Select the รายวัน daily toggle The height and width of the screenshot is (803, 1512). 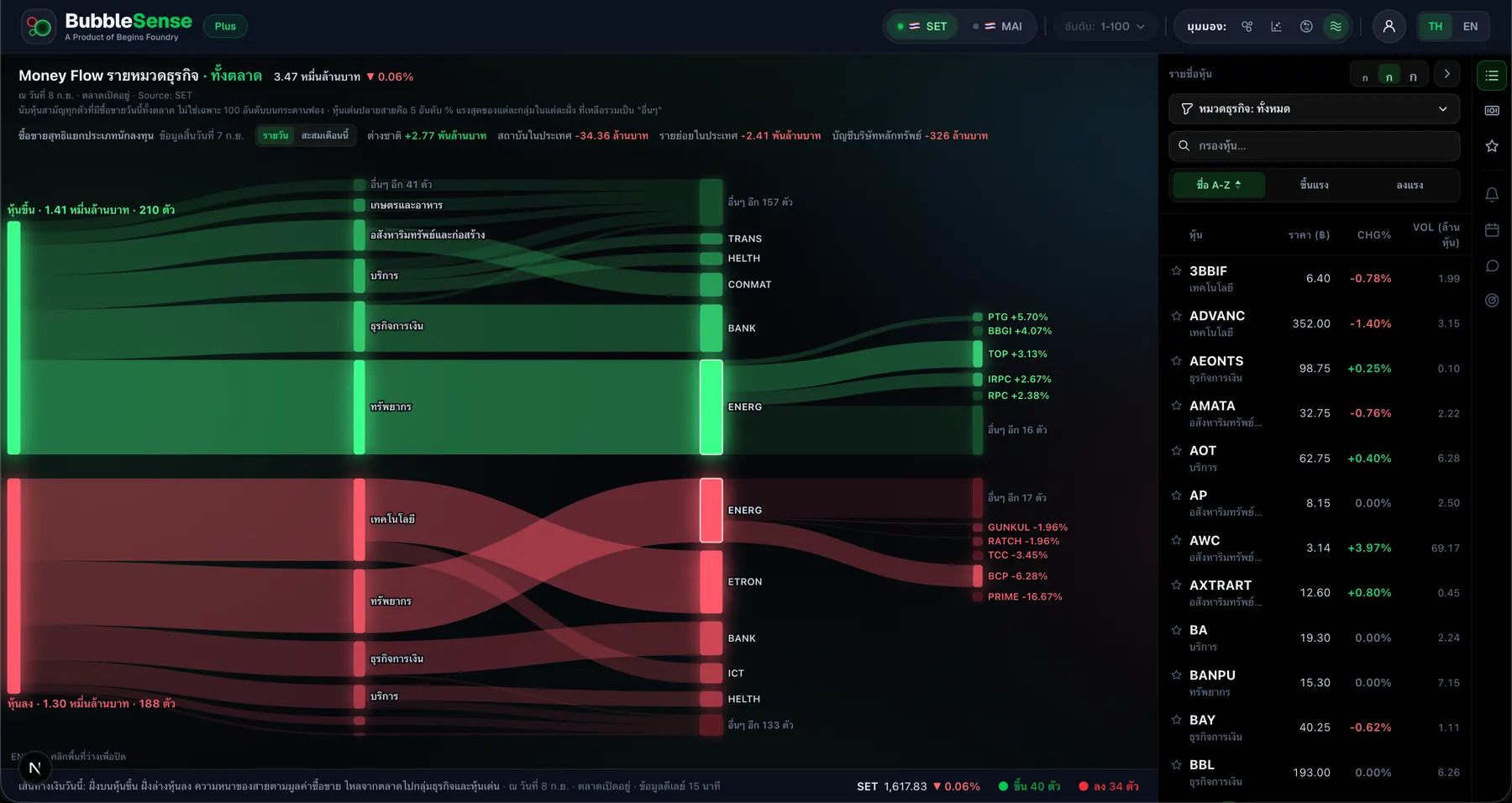[x=276, y=135]
